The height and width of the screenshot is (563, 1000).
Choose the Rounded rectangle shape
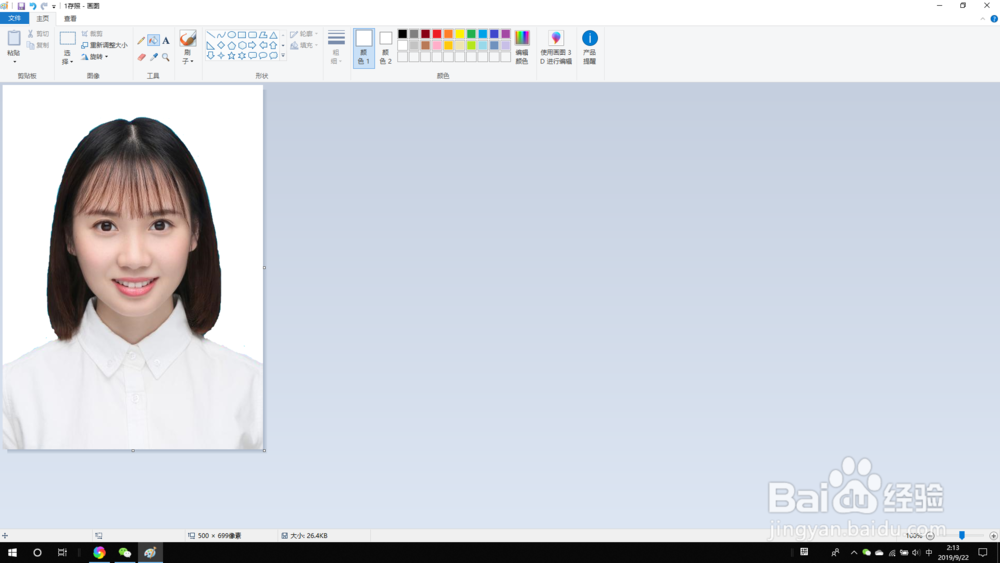point(252,35)
